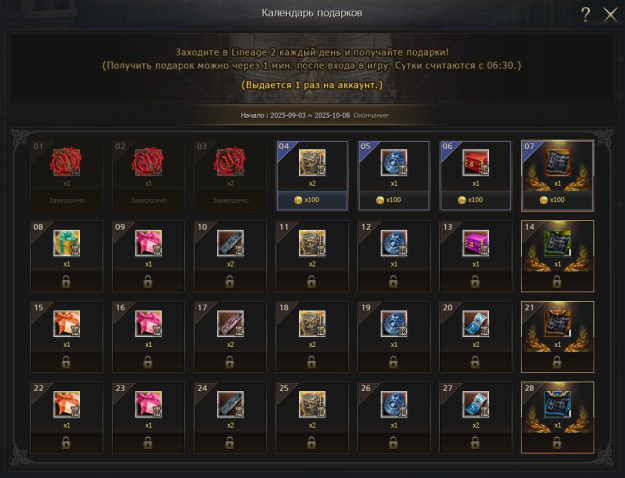Image resolution: width=625 pixels, height=478 pixels.
Task: Select the day 17 brown plate reward icon
Action: coord(230,323)
